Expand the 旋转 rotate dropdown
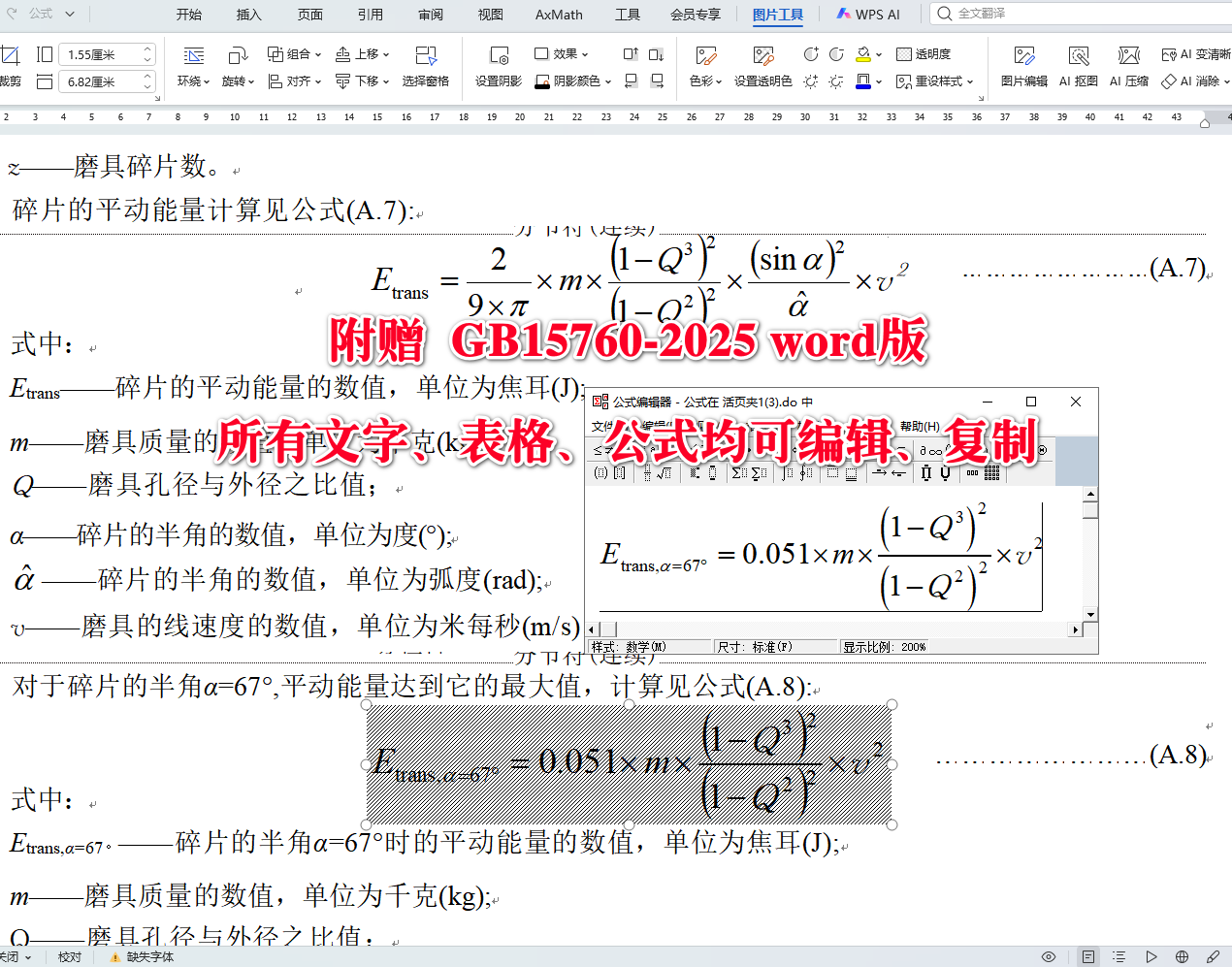Screen dimensions: 1232x967 [x=237, y=82]
